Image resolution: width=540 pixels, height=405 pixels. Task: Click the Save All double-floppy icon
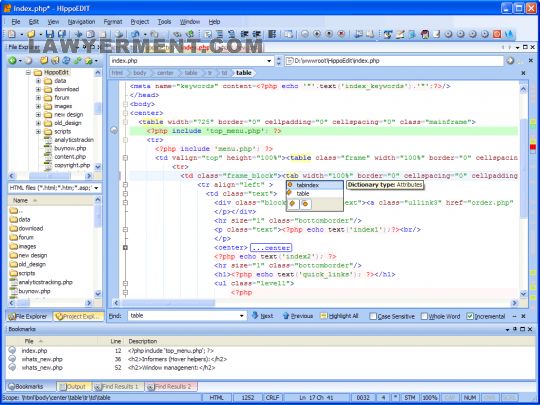(62, 34)
